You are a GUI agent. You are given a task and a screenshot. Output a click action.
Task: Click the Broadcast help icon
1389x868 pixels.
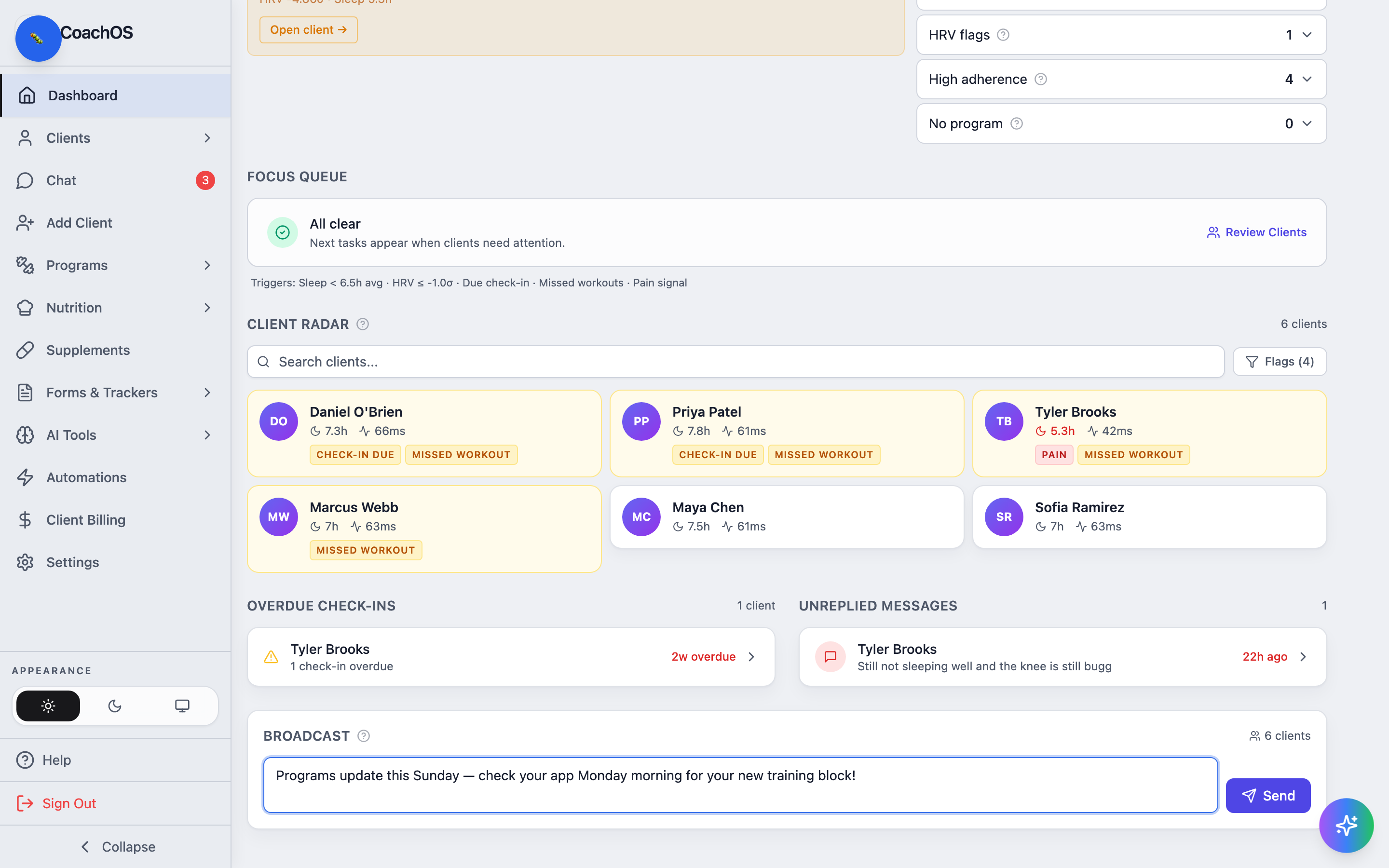pyautogui.click(x=363, y=736)
